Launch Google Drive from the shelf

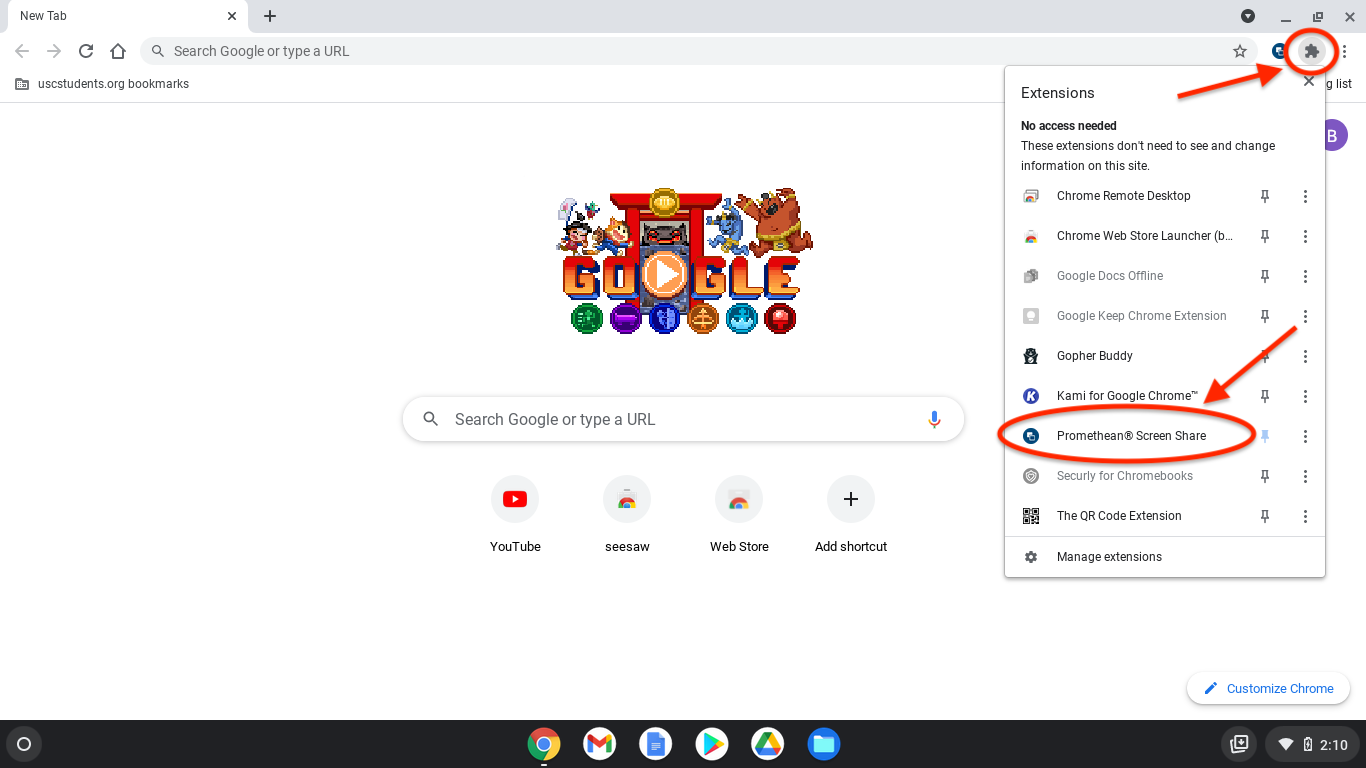tap(768, 744)
